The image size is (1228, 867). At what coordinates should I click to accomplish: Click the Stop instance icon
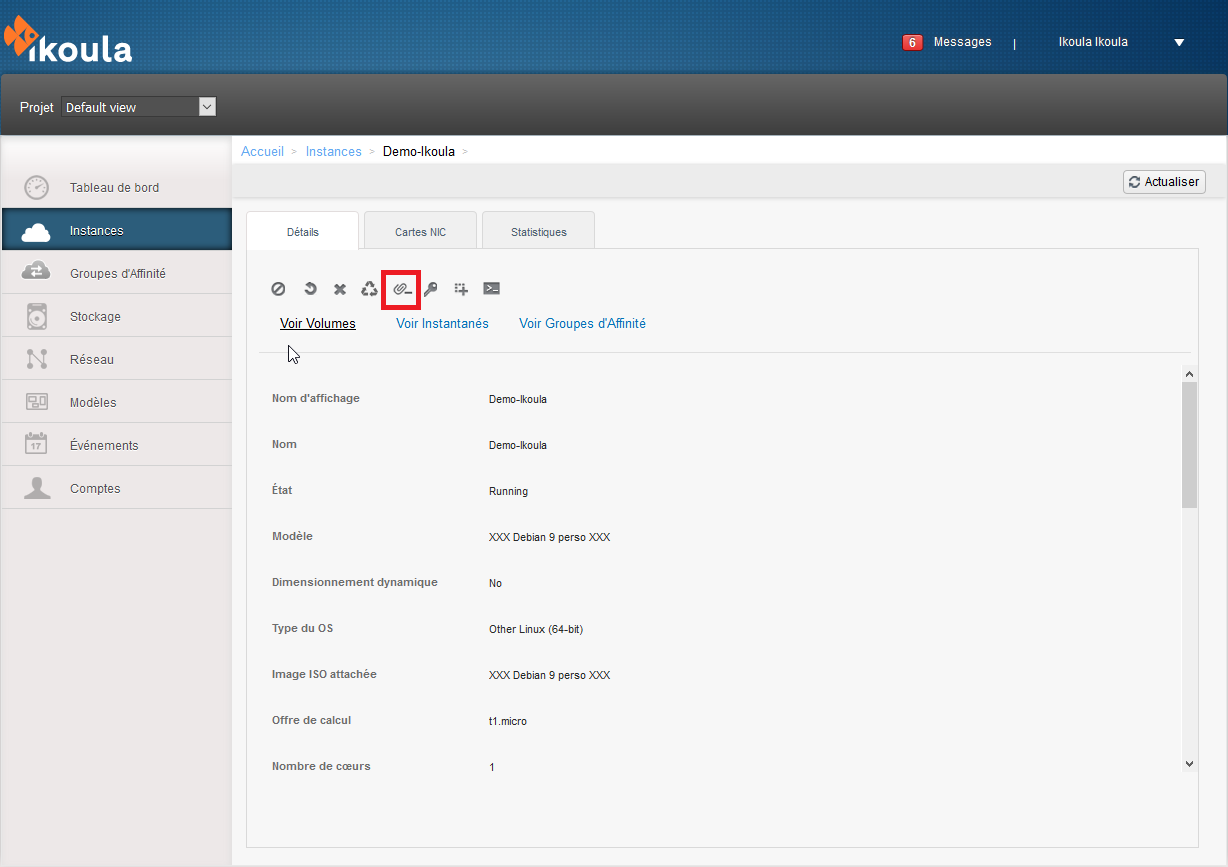pos(279,289)
